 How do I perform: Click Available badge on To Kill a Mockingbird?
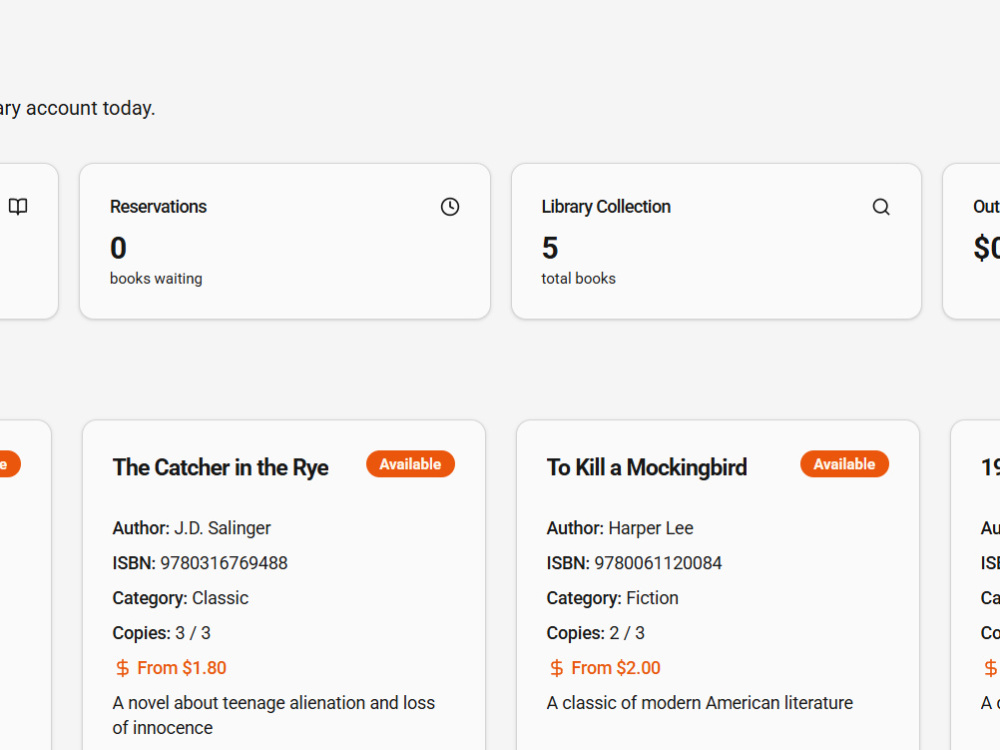(x=844, y=464)
